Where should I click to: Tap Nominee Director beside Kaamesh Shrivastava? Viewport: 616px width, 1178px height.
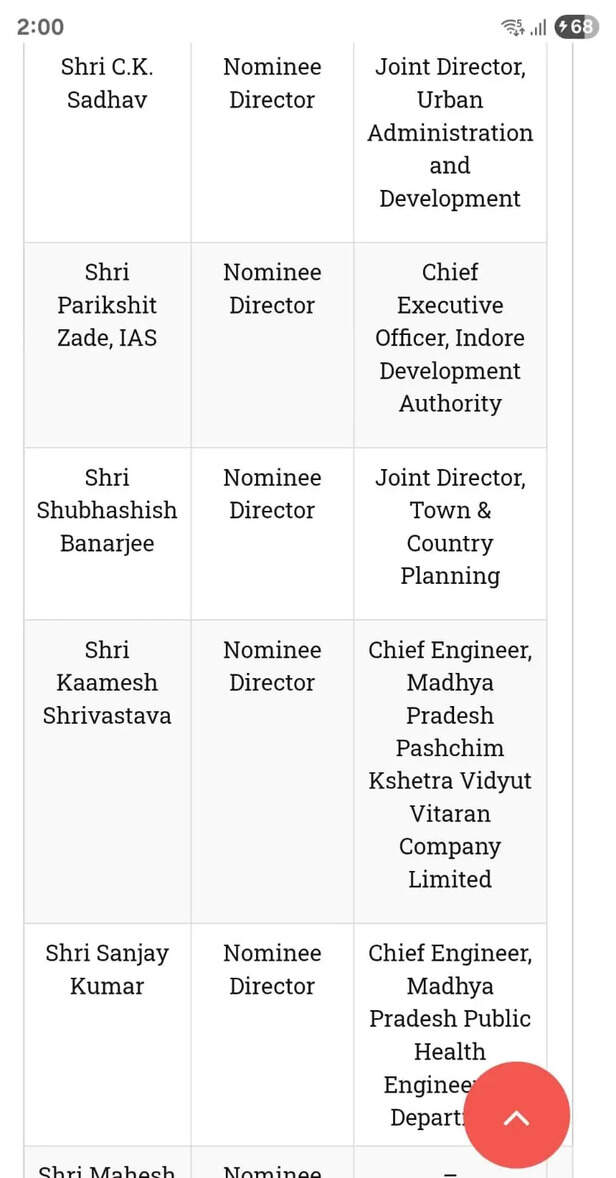(x=272, y=666)
